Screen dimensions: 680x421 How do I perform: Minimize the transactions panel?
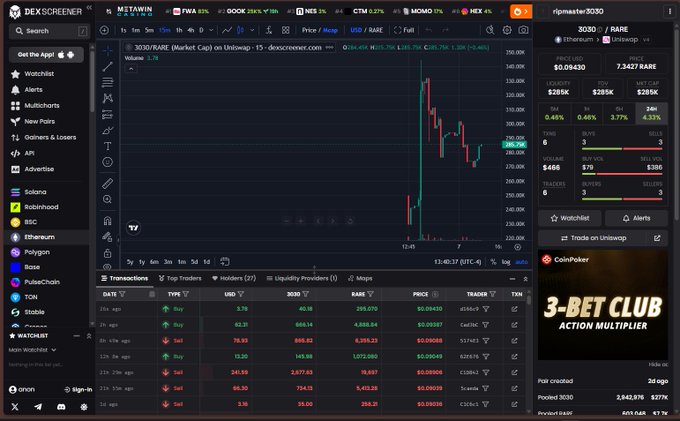pyautogui.click(x=513, y=279)
